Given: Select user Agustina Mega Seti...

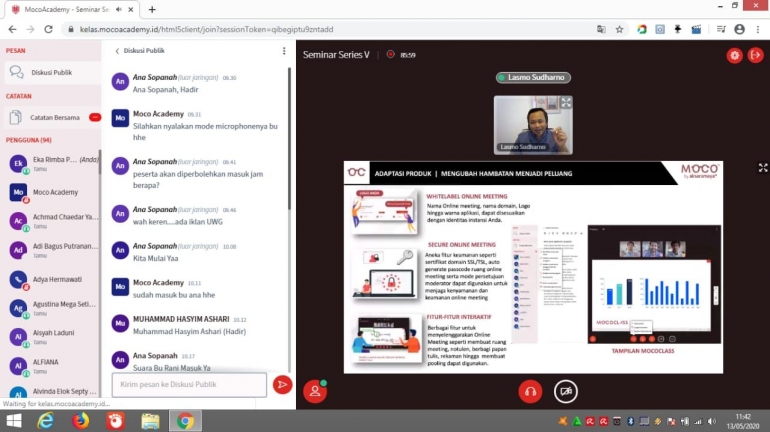Looking at the screenshot, I should 52,308.
